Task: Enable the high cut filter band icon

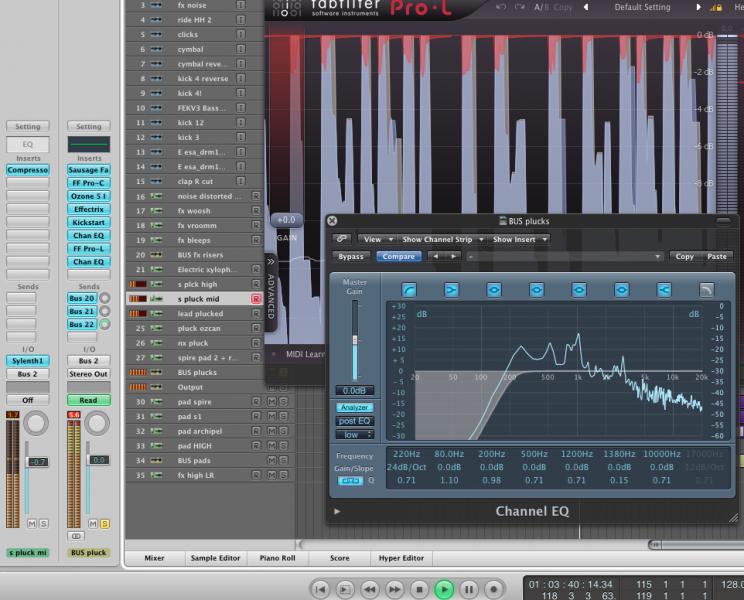Action: pyautogui.click(x=707, y=289)
